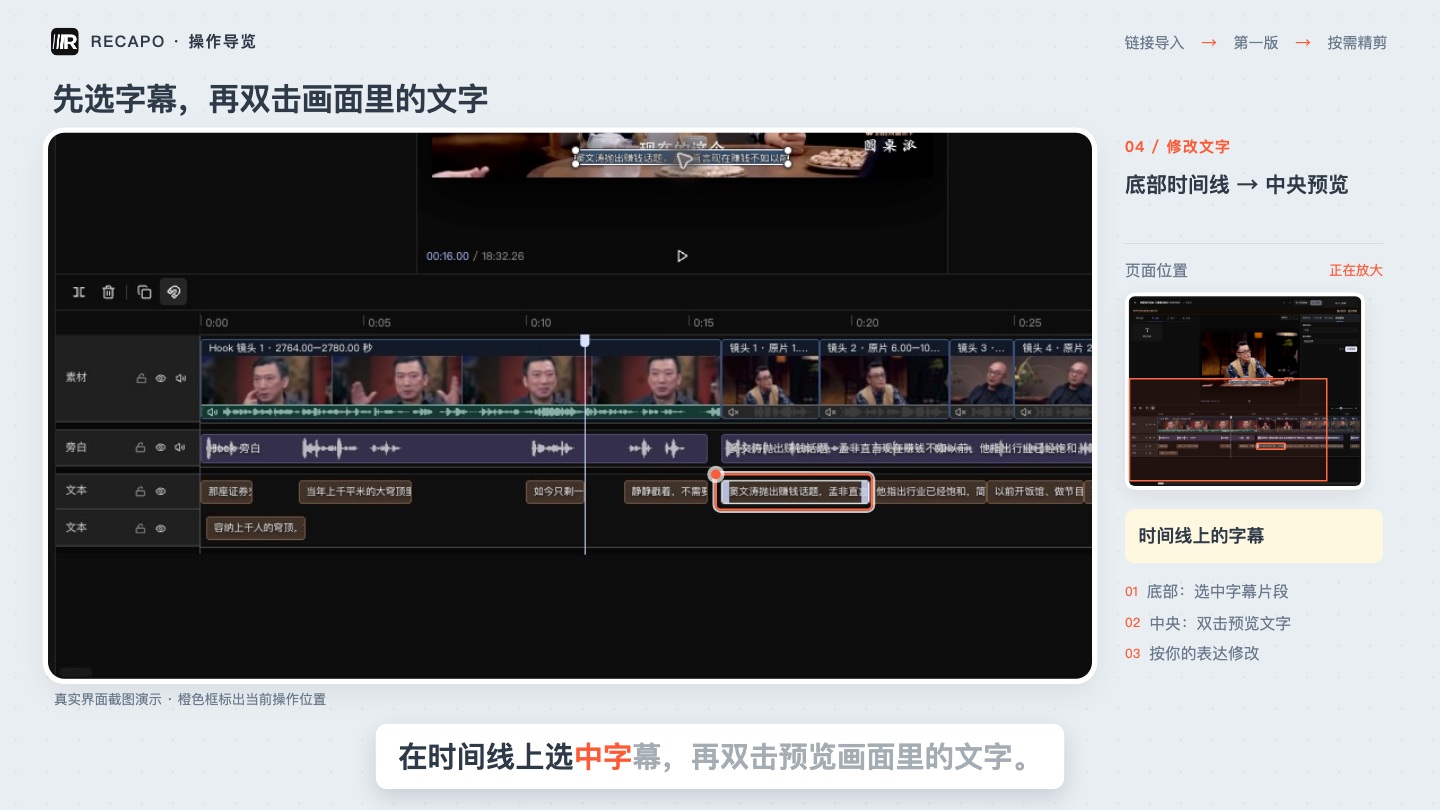Hide the 素材 track
Screen dimensions: 1440x810
coord(160,379)
